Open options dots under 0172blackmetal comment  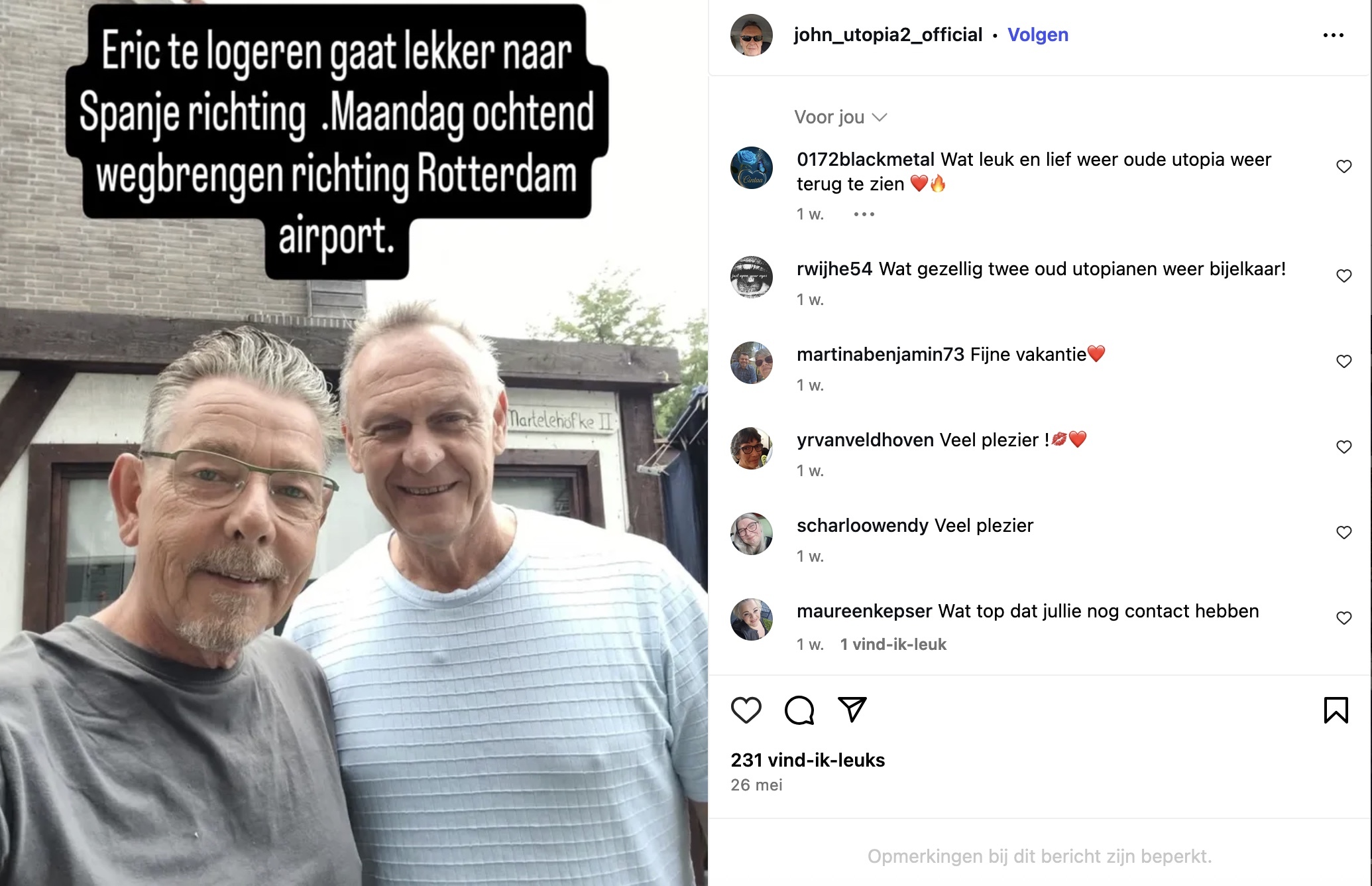click(864, 214)
